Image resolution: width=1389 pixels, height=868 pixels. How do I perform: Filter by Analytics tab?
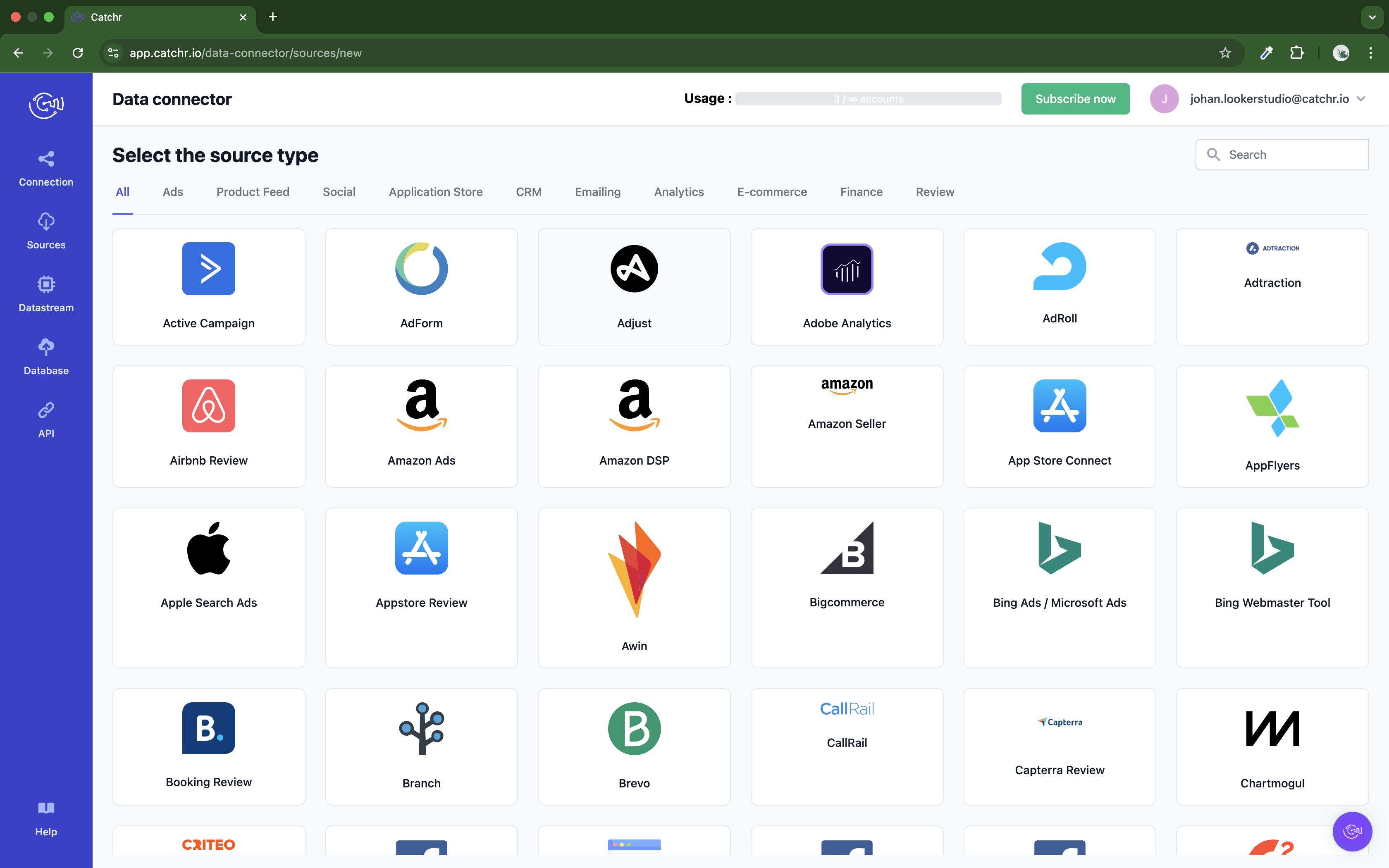point(679,192)
